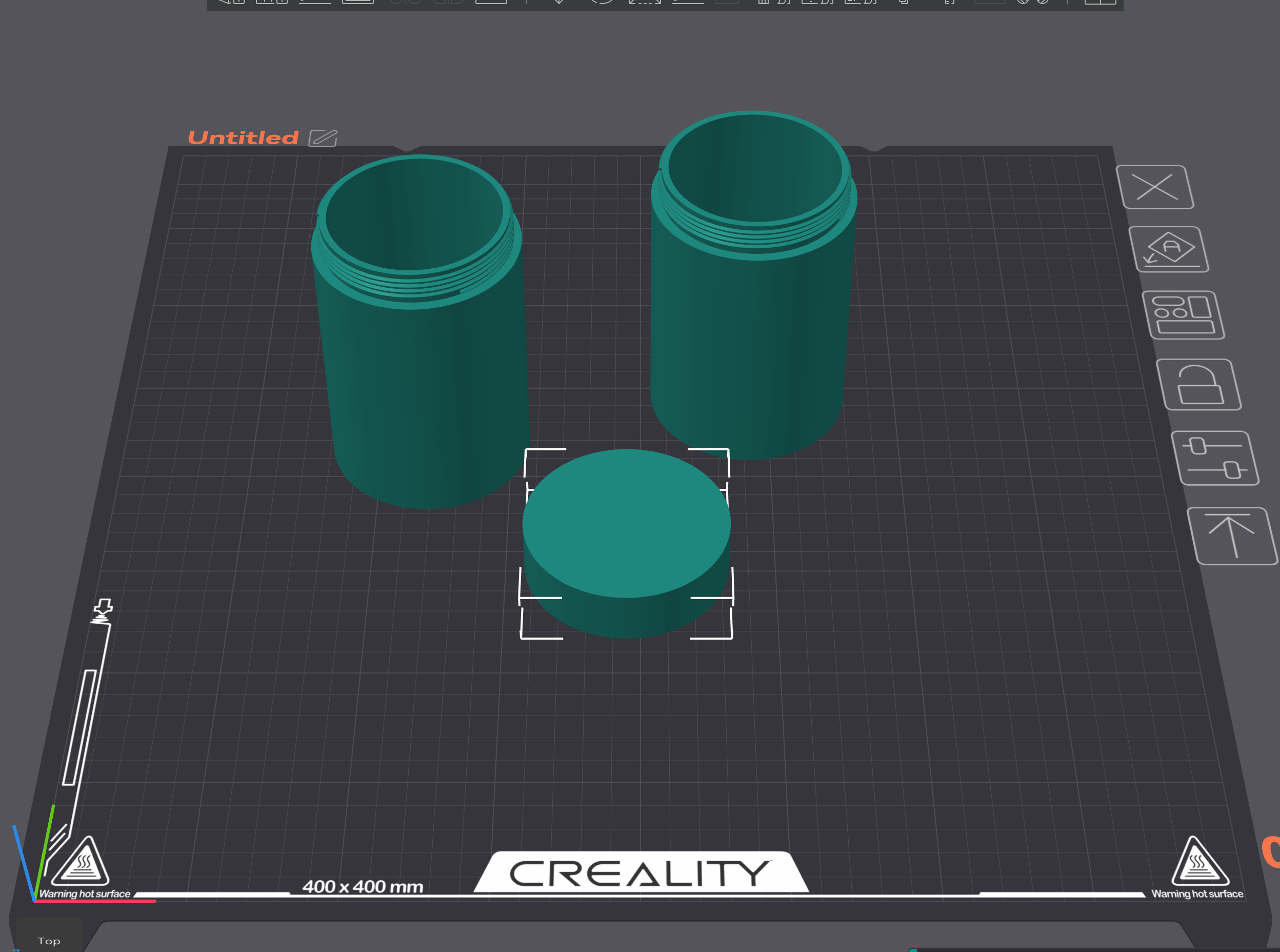Toggle the plate lock padlock
This screenshot has width=1280, height=952.
pyautogui.click(x=1199, y=384)
